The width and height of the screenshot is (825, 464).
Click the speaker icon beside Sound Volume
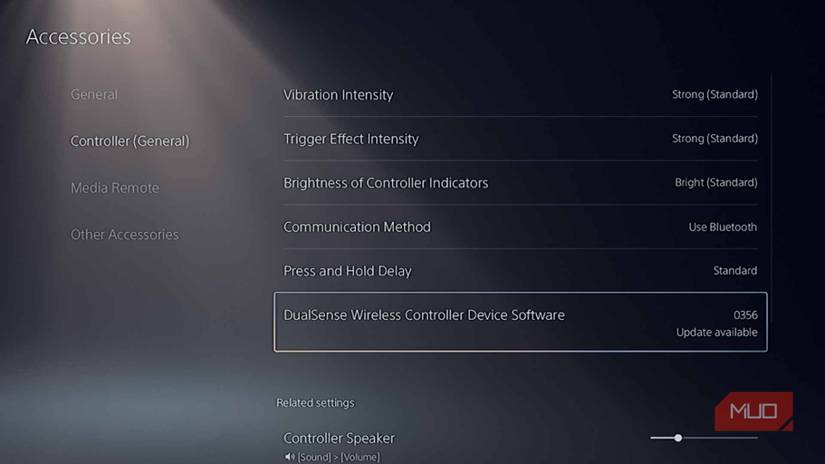pyautogui.click(x=289, y=457)
